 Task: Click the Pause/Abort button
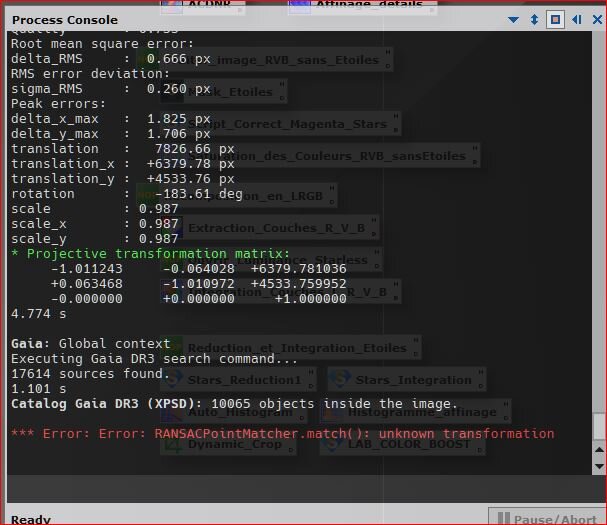coord(547,518)
